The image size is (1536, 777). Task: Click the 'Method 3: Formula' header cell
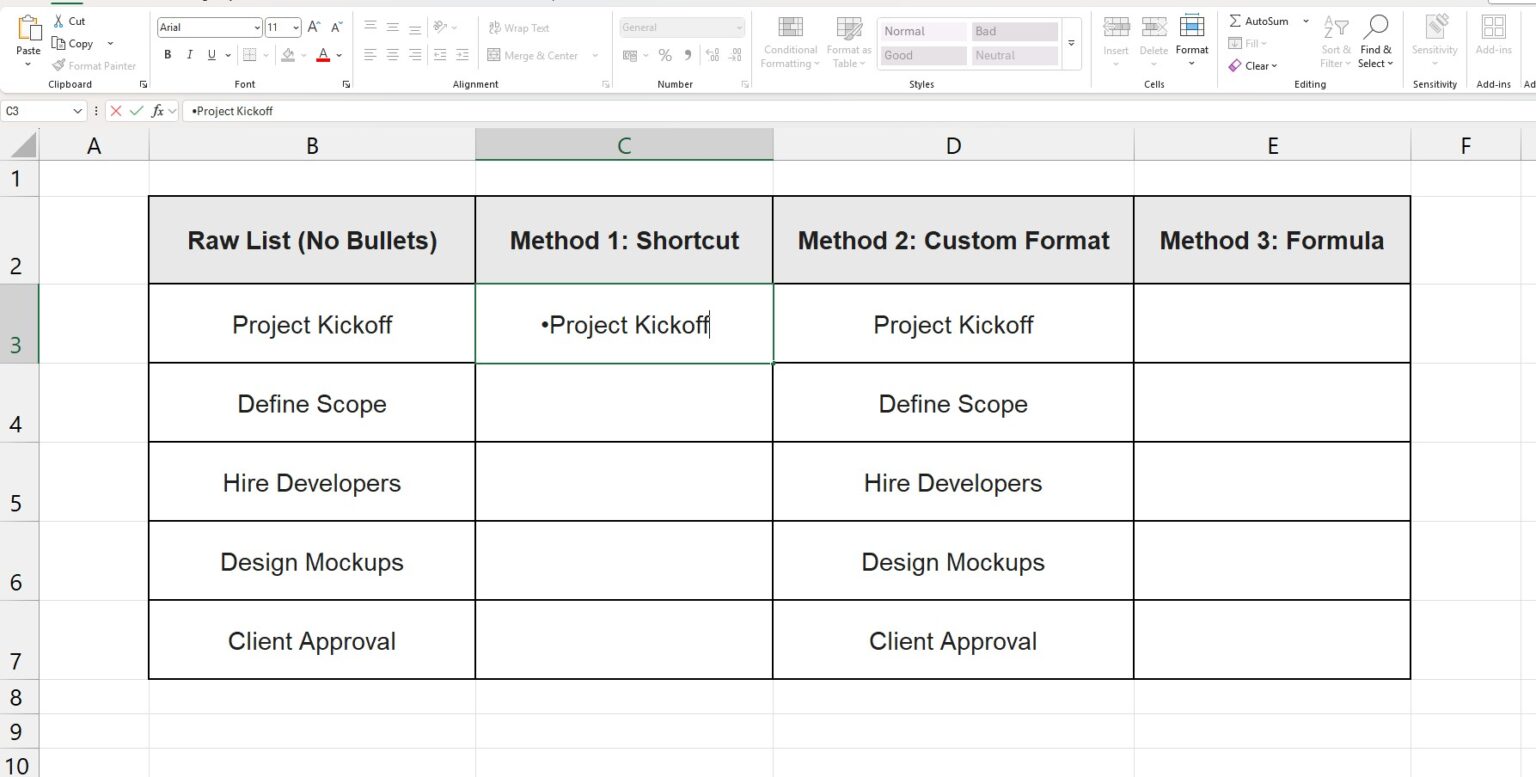point(1272,240)
